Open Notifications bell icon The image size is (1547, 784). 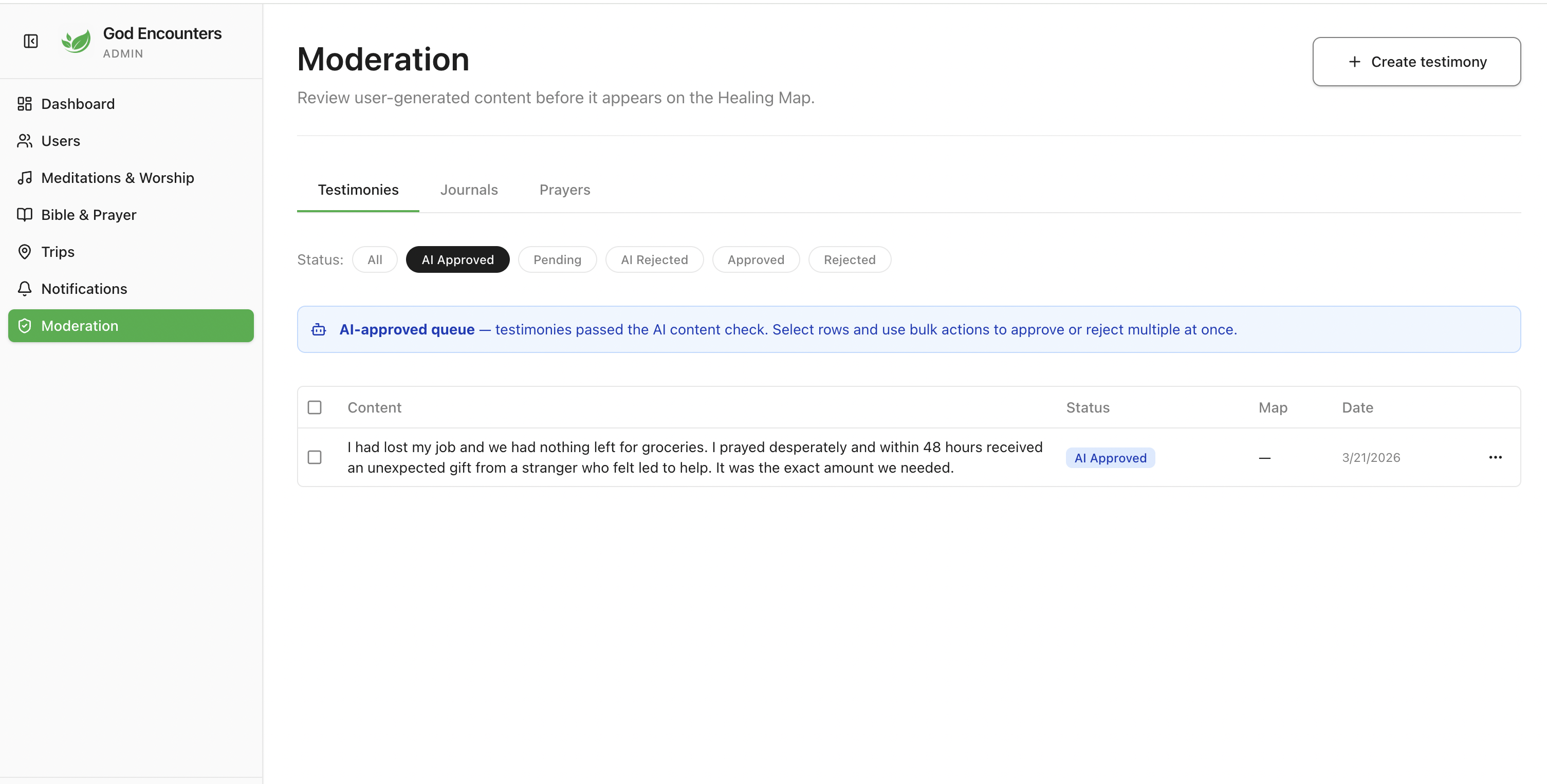coord(25,289)
